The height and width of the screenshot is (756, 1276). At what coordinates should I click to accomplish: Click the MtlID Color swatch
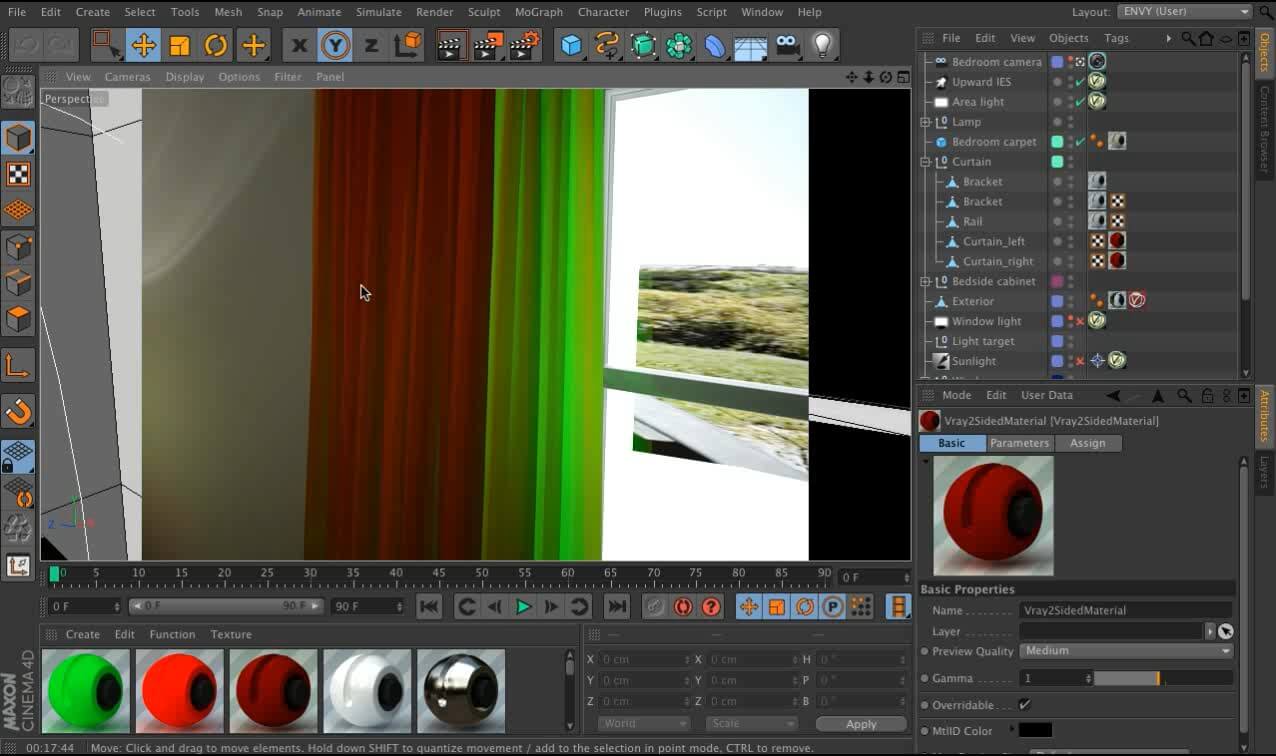coord(1035,731)
